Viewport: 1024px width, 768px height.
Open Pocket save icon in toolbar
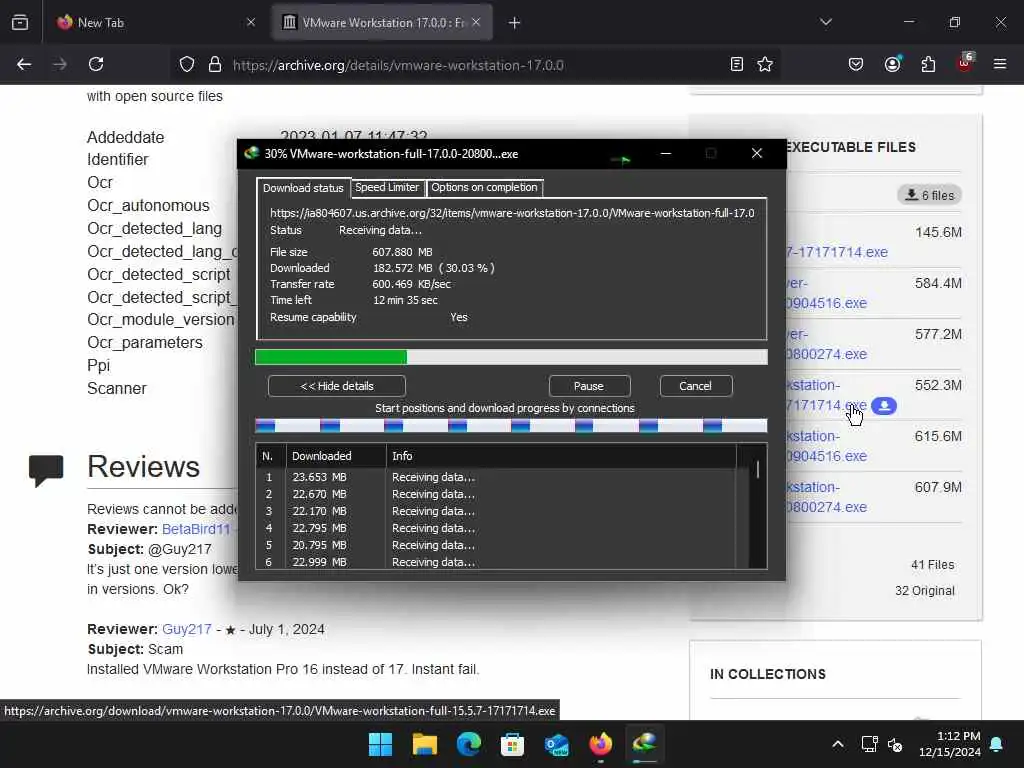coord(856,65)
